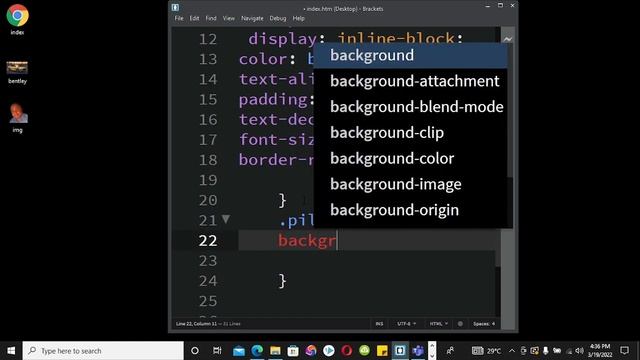This screenshot has width=640, height=360.
Task: Click the microphone icon in the system tray
Action: 545,351
